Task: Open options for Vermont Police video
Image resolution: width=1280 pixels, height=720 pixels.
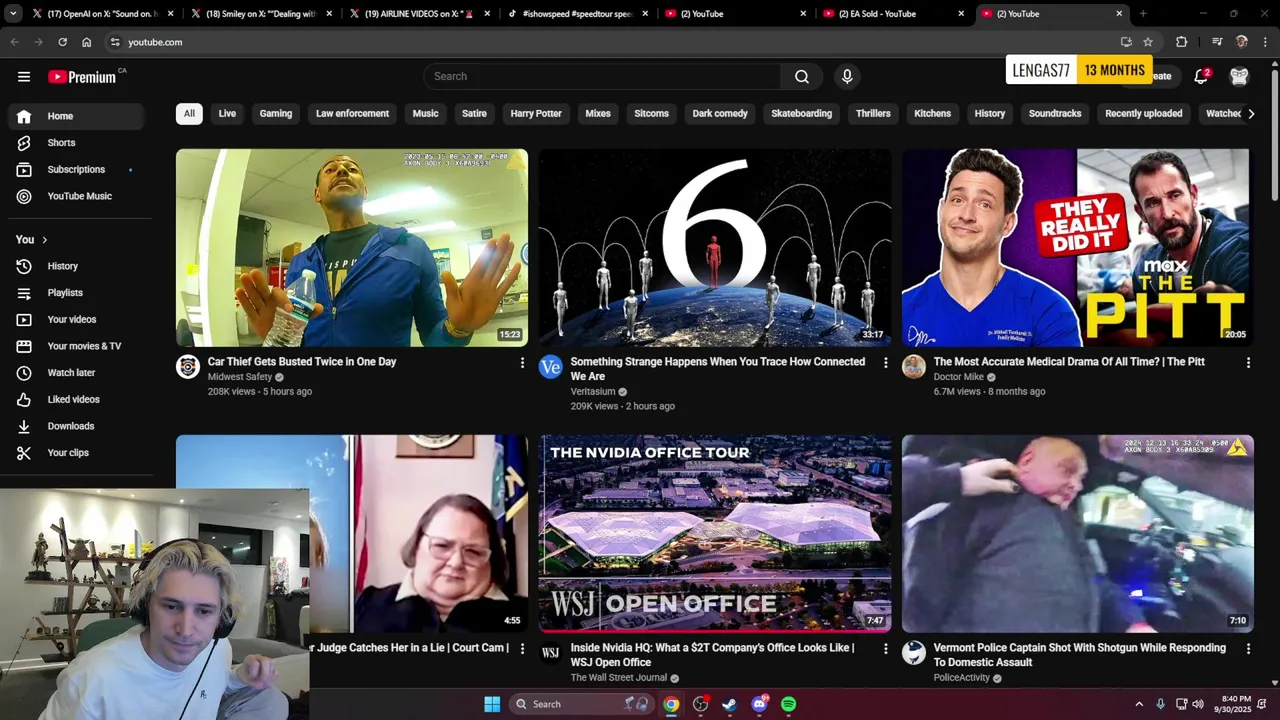Action: tap(1248, 649)
